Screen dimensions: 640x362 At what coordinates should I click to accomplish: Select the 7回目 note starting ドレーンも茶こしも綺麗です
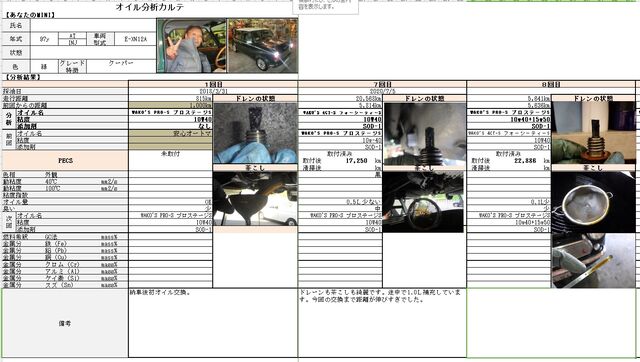(380, 296)
